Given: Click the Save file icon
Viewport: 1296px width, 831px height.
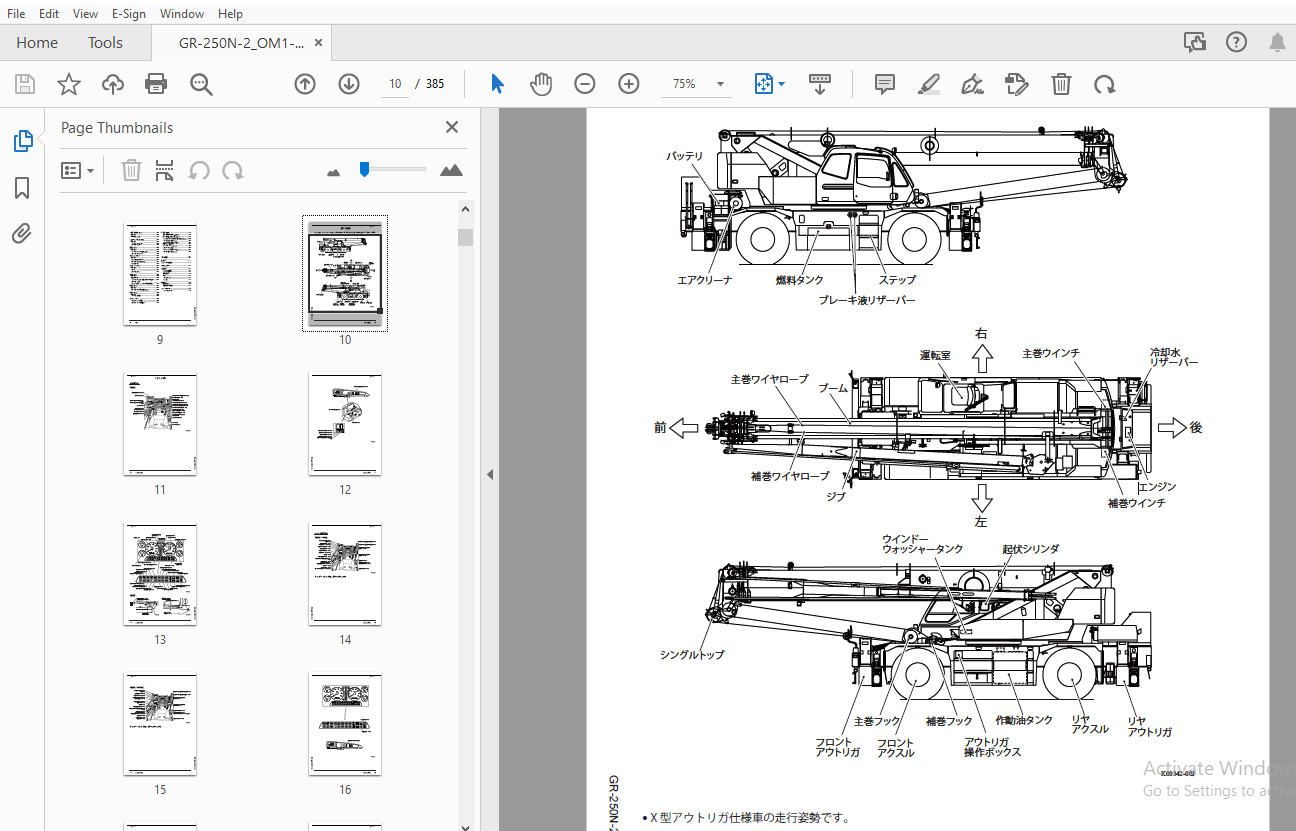Looking at the screenshot, I should pos(24,84).
